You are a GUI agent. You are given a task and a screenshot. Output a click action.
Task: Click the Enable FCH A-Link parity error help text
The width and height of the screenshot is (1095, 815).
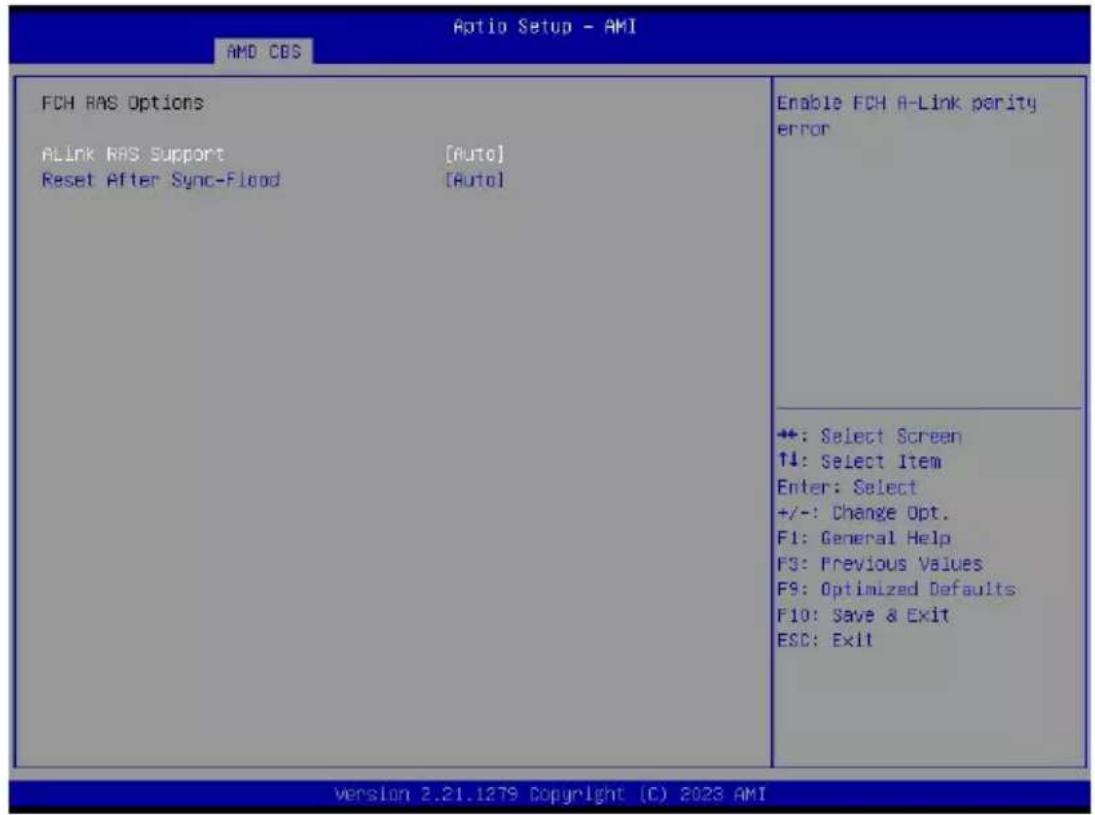coord(906,116)
